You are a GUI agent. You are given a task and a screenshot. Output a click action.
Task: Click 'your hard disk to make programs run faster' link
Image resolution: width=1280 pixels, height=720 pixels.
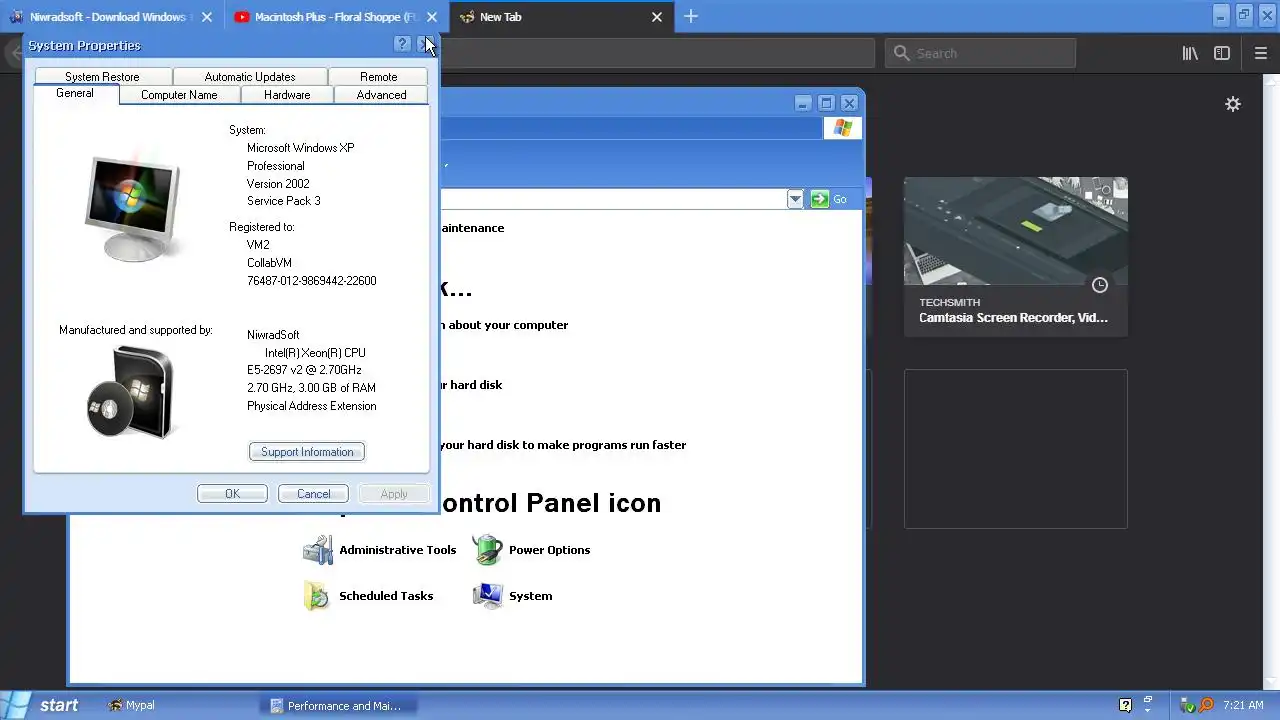click(562, 445)
